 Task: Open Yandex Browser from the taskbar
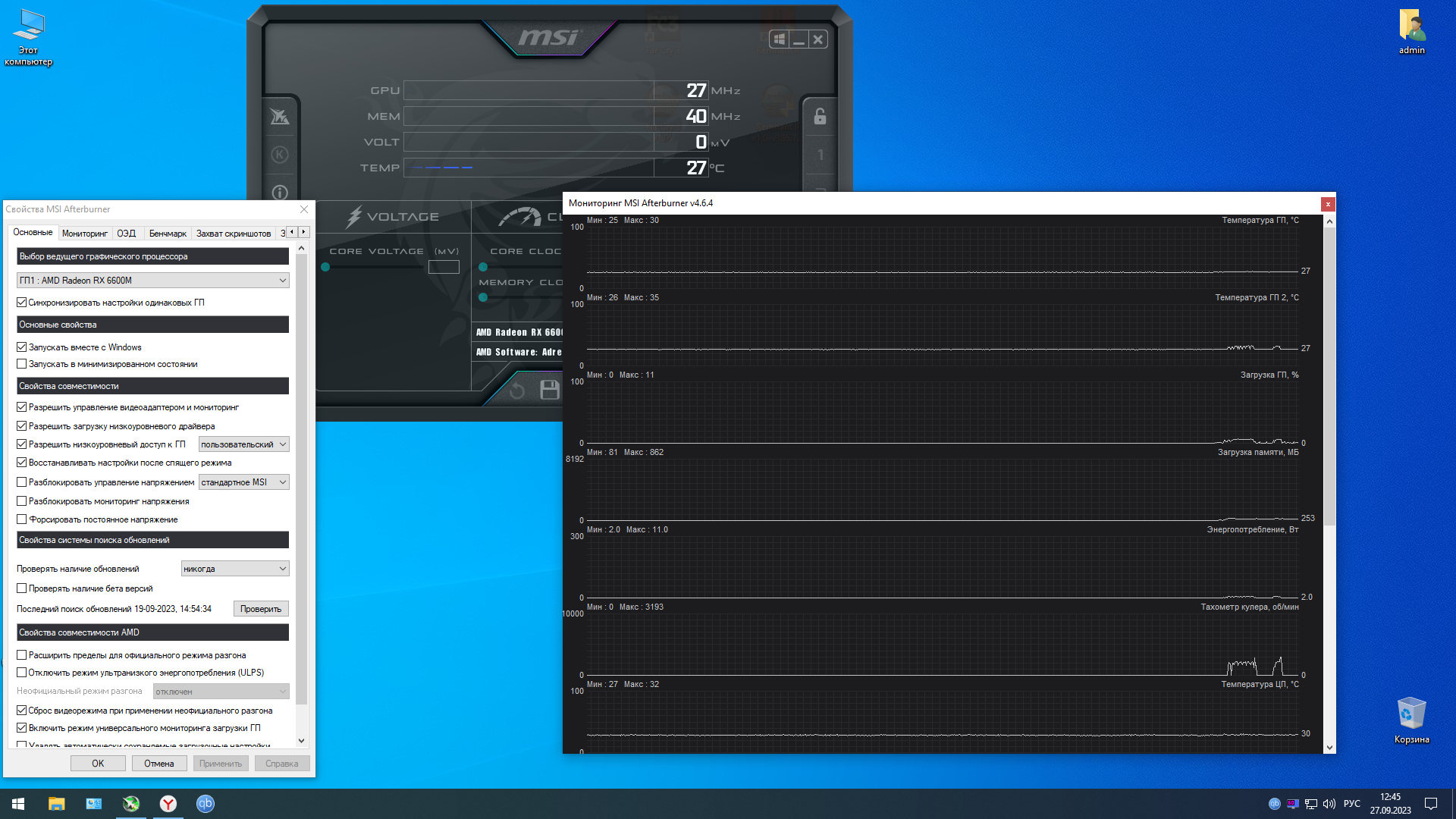pyautogui.click(x=168, y=804)
